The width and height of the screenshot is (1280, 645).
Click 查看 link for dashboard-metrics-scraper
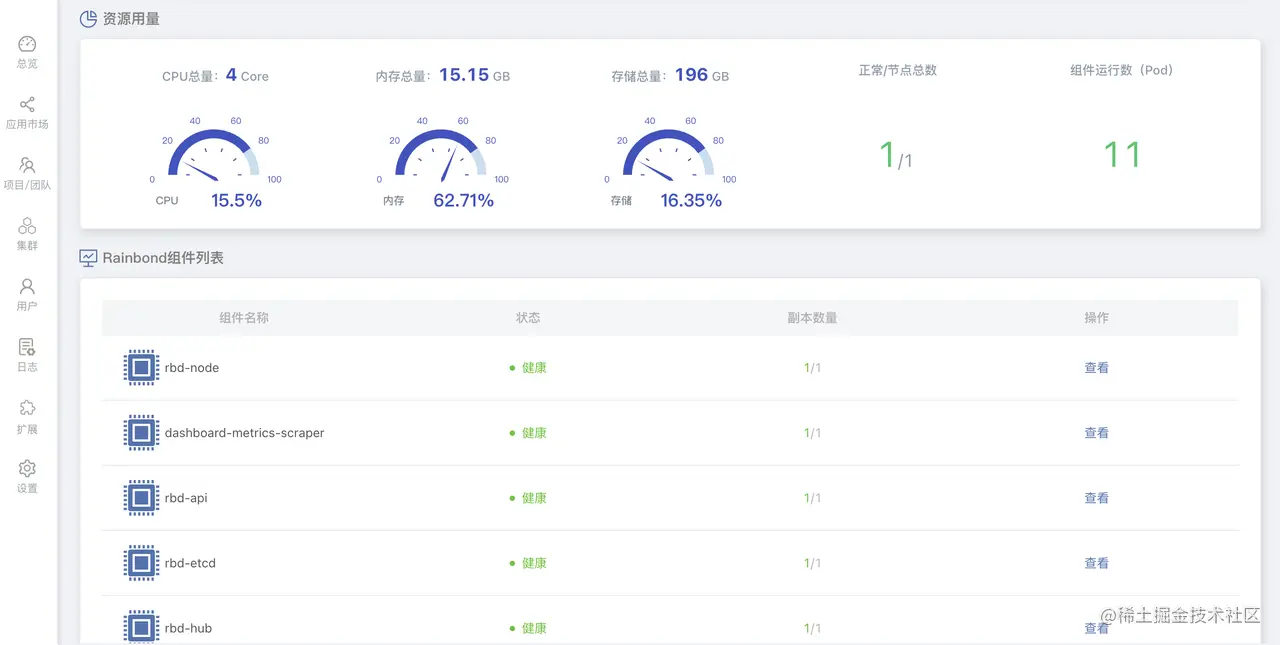point(1097,433)
